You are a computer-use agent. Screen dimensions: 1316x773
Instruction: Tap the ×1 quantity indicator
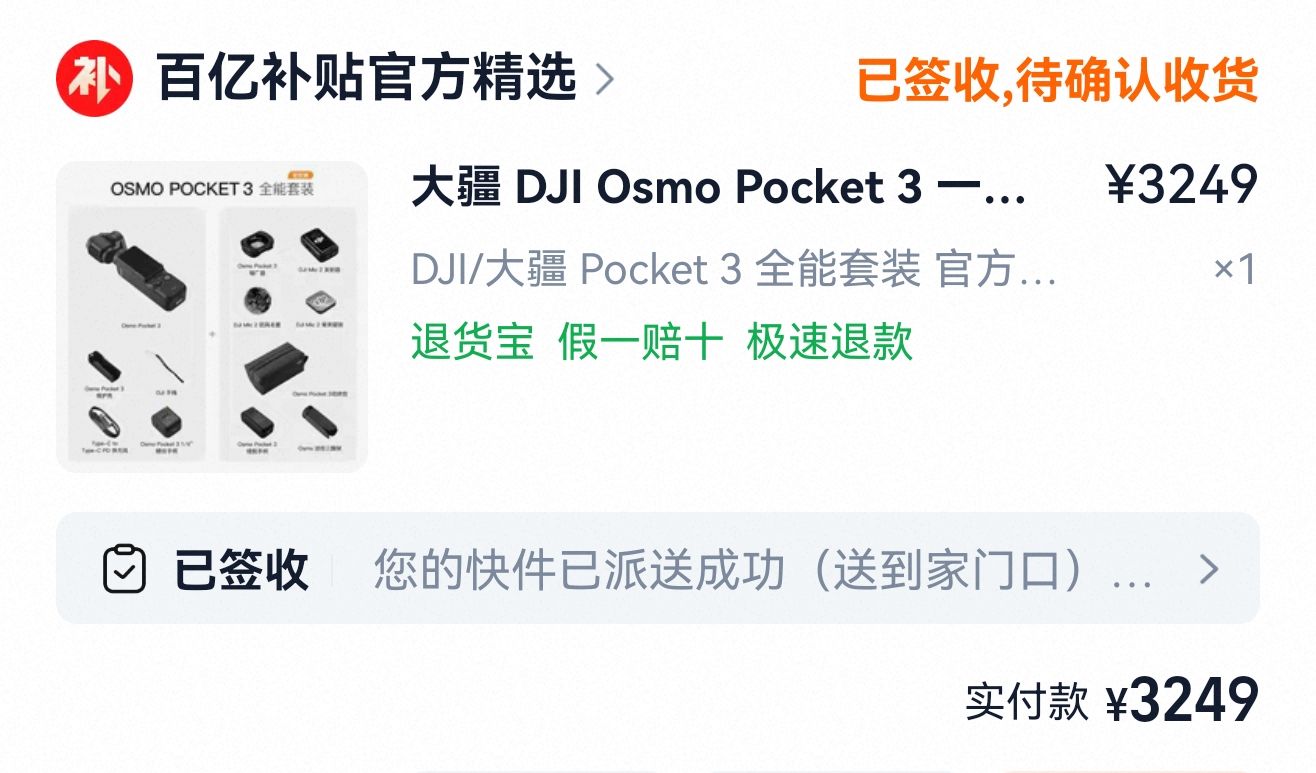point(1235,269)
